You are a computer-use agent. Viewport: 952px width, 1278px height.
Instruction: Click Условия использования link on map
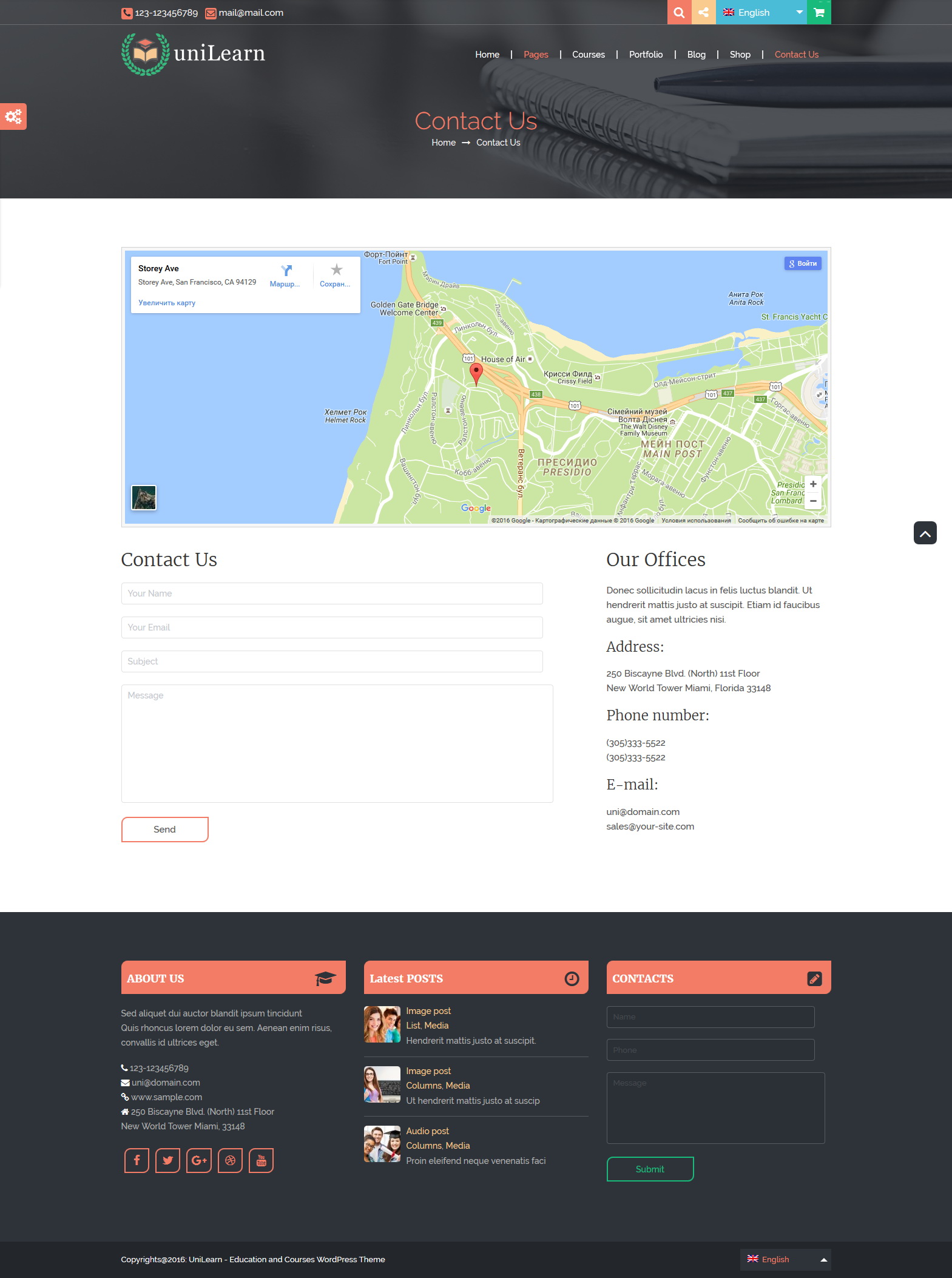coord(696,520)
